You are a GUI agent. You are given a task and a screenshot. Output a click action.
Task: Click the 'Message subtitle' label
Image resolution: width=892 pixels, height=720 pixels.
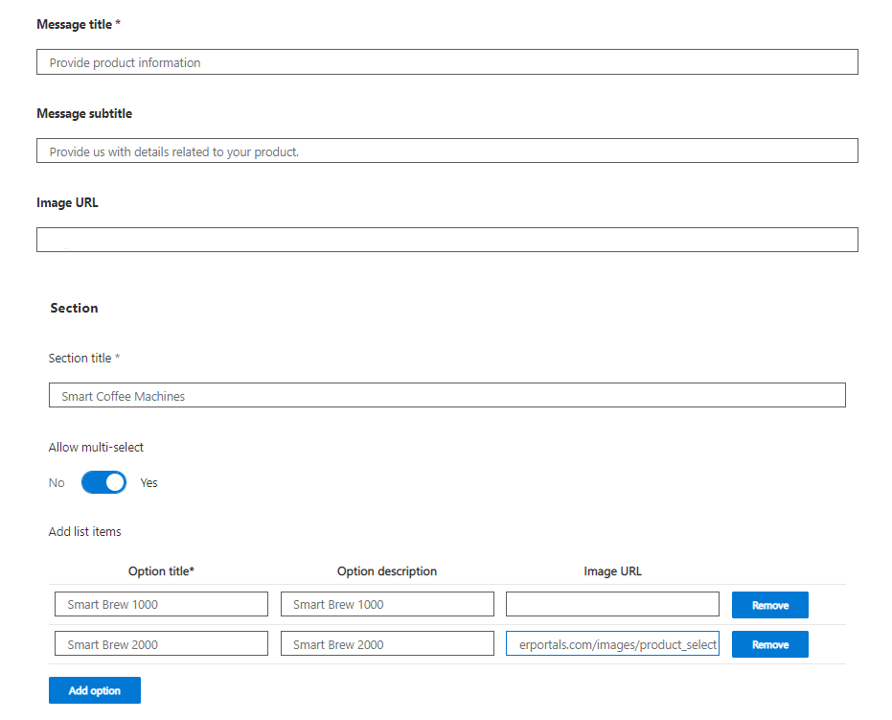pyautogui.click(x=84, y=113)
